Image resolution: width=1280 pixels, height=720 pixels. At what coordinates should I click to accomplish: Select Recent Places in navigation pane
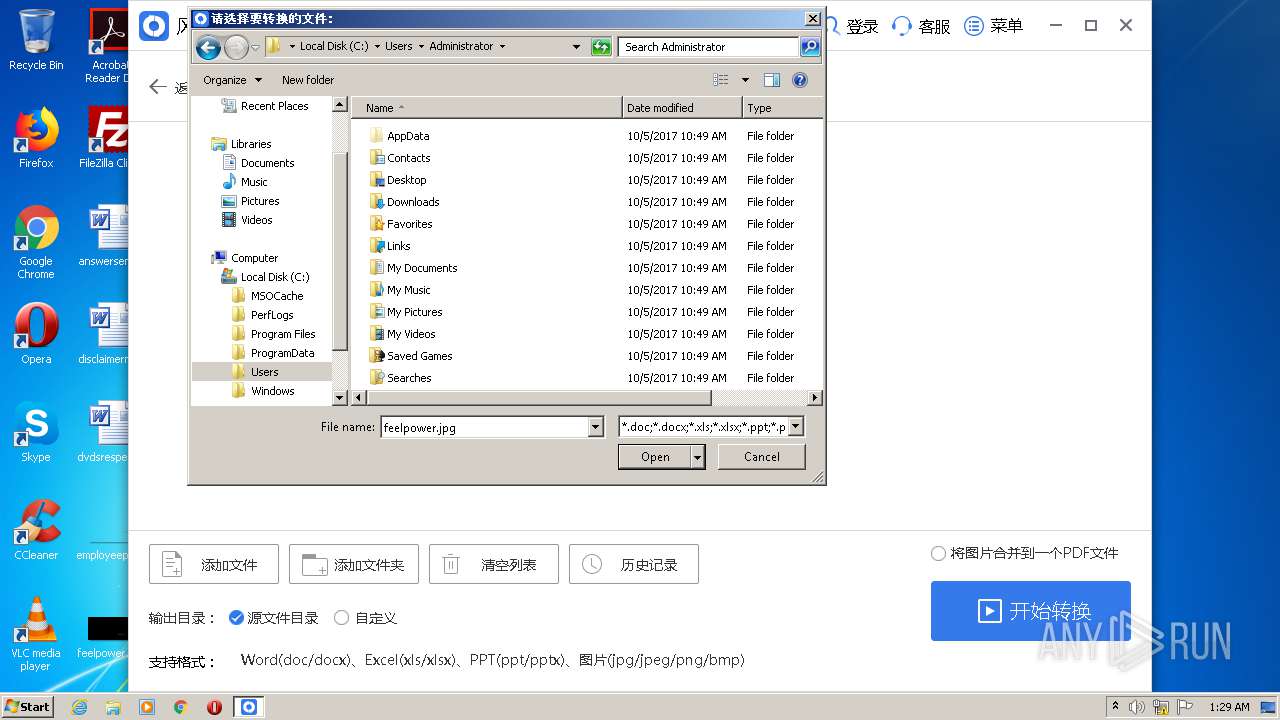(274, 106)
